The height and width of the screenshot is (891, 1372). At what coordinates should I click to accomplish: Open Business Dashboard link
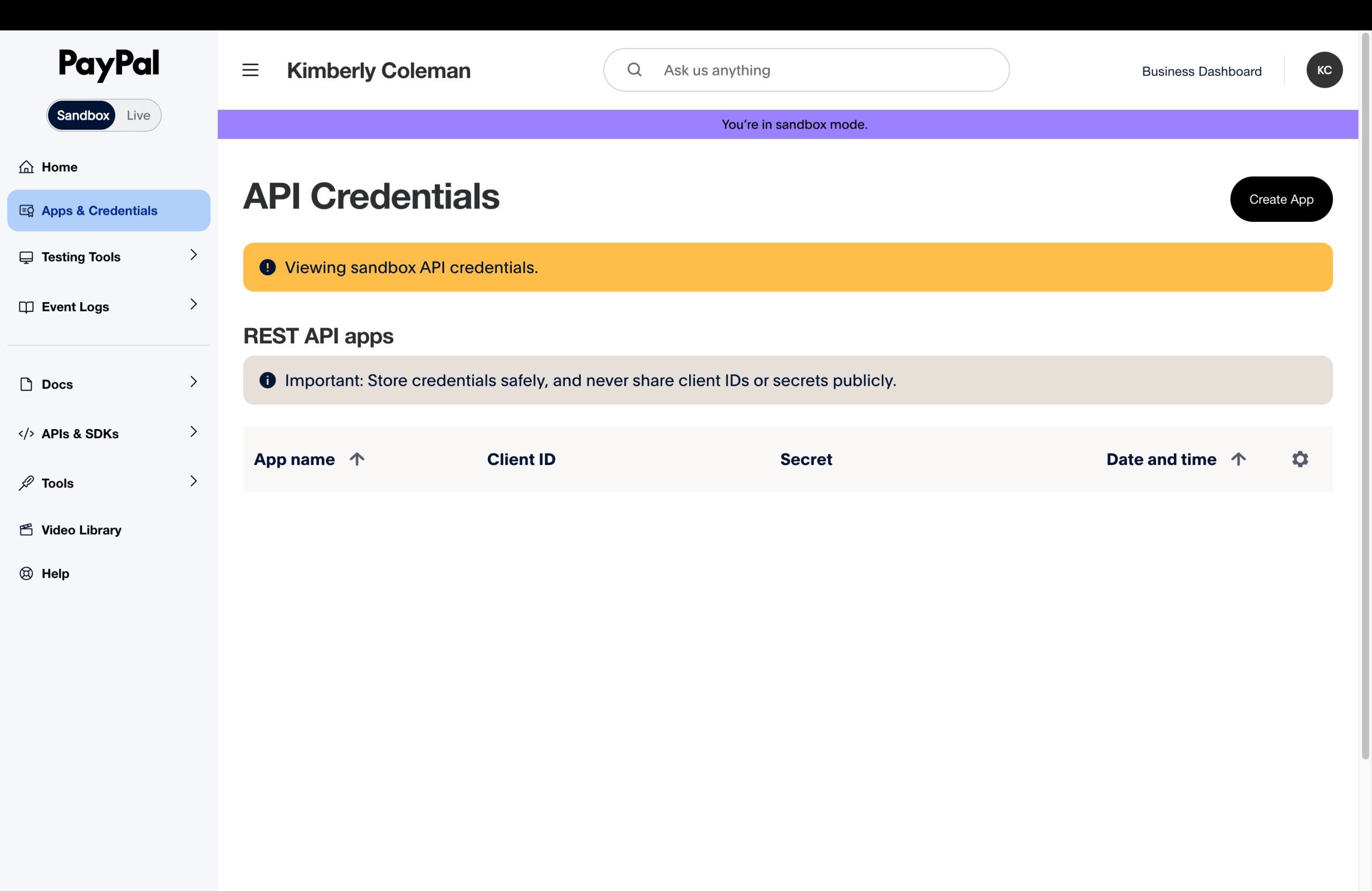coord(1202,71)
